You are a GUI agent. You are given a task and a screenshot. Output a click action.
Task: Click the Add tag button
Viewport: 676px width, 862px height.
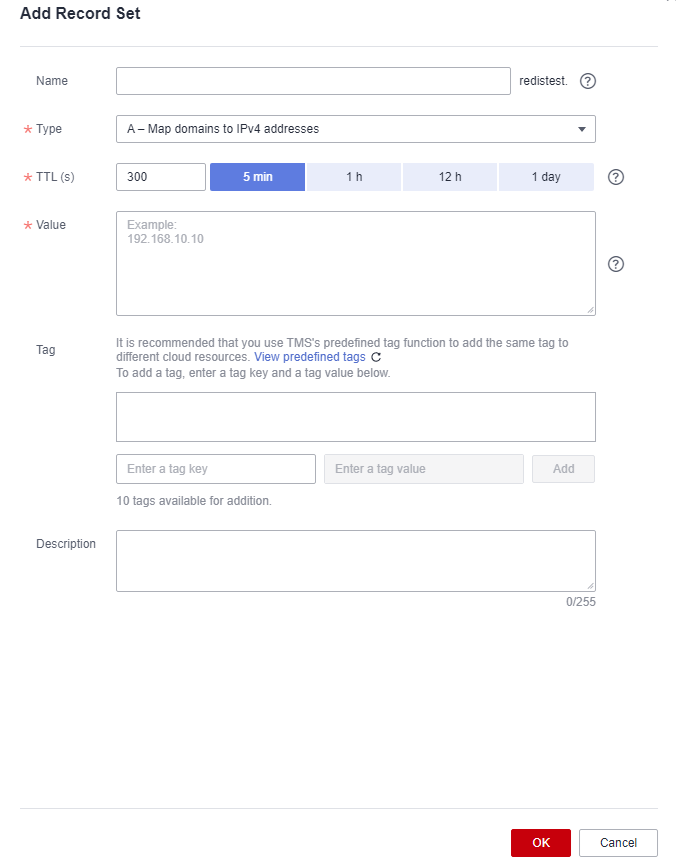[x=563, y=469]
